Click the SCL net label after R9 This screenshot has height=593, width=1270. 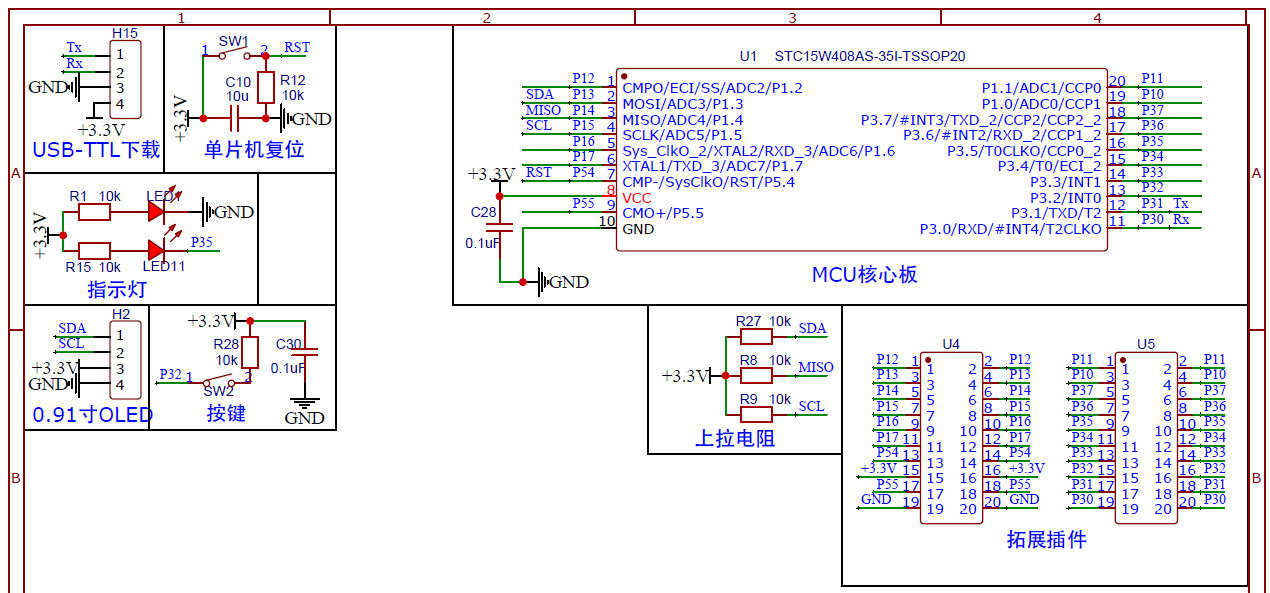tap(812, 406)
